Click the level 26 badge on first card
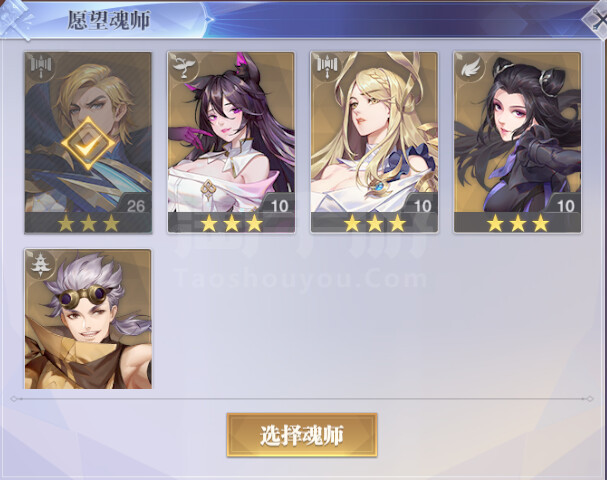Viewport: 607px width, 480px height. [135, 205]
